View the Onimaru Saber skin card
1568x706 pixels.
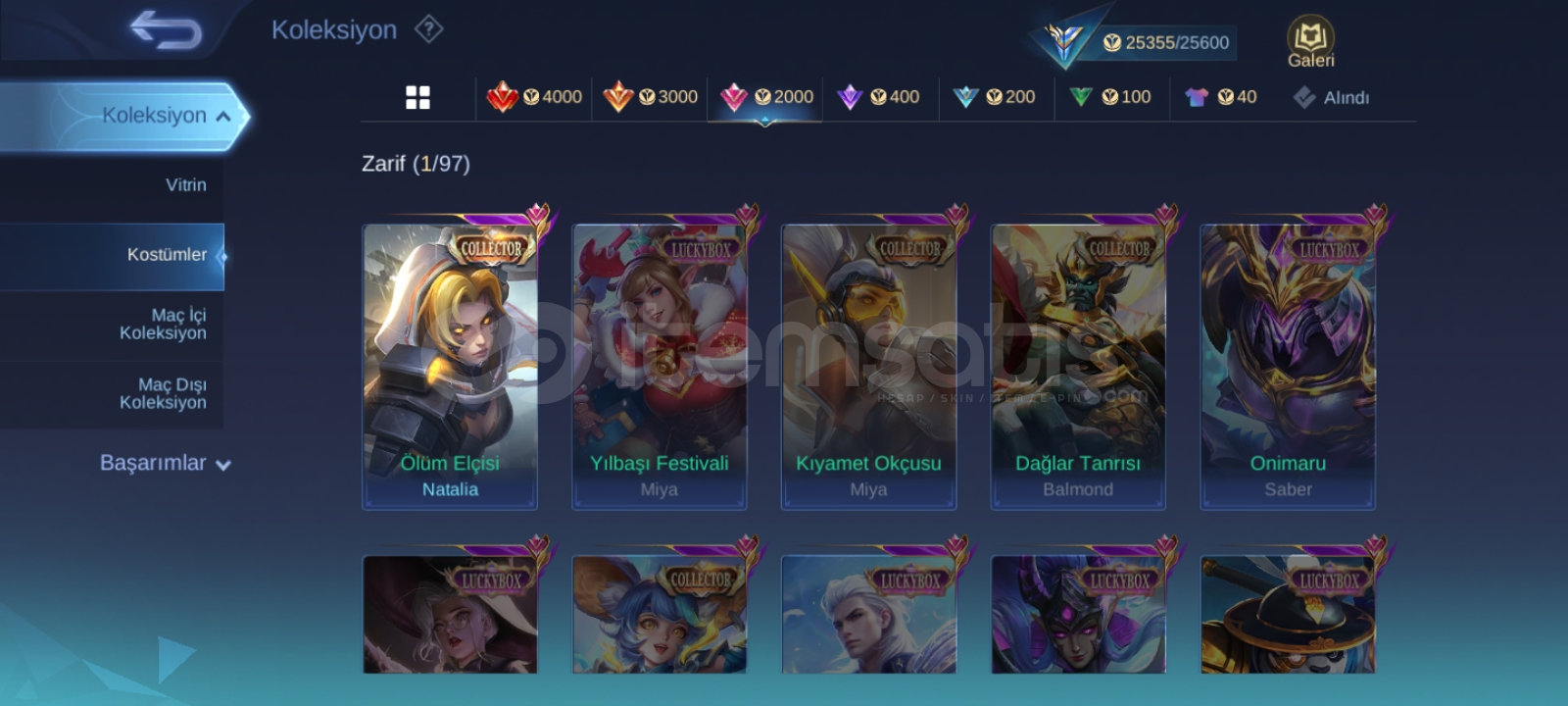(x=1288, y=367)
